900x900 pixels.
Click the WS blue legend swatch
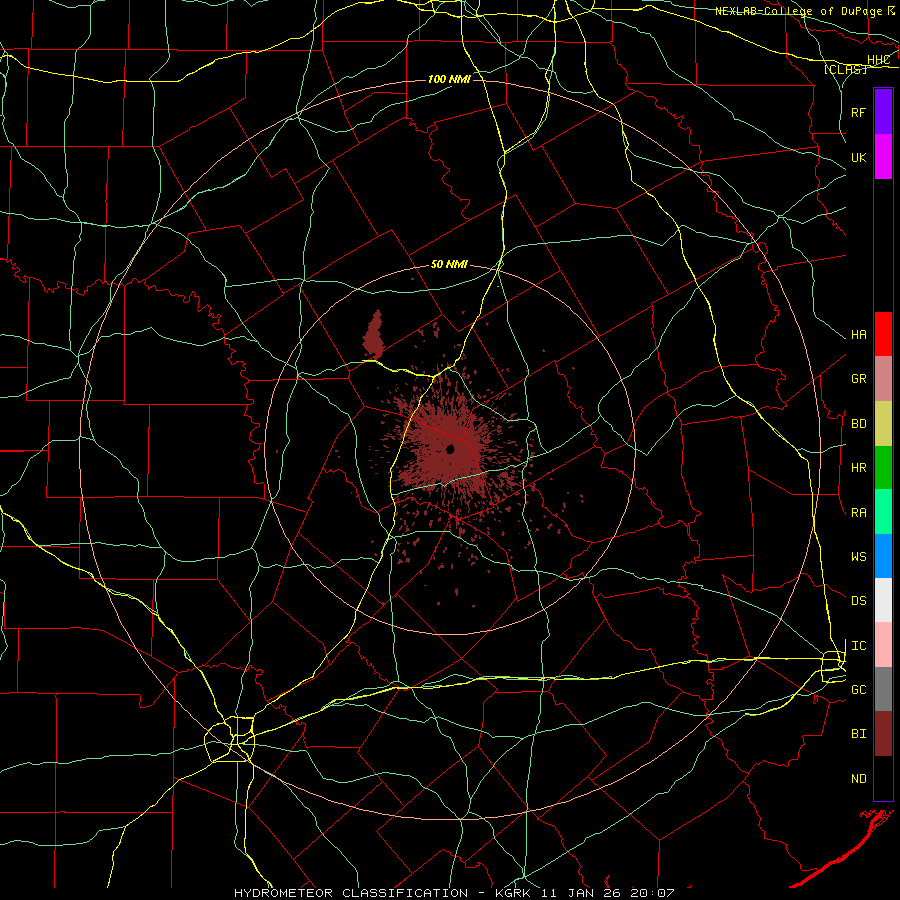(x=883, y=556)
